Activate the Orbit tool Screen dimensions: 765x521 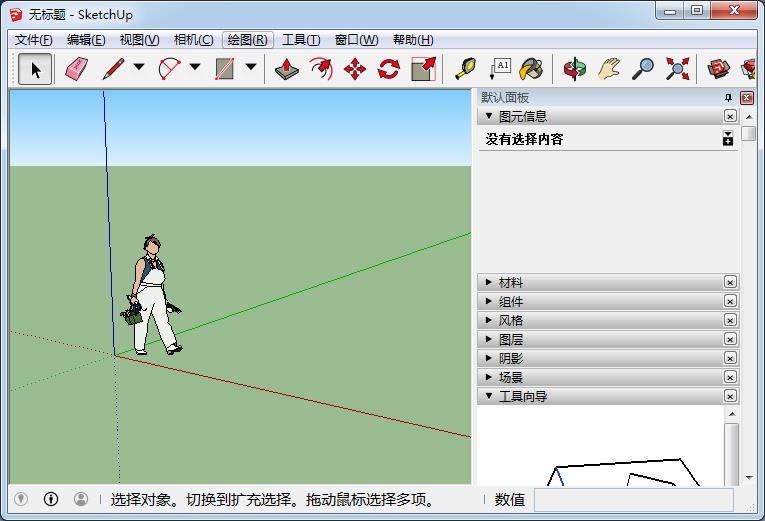[575, 69]
